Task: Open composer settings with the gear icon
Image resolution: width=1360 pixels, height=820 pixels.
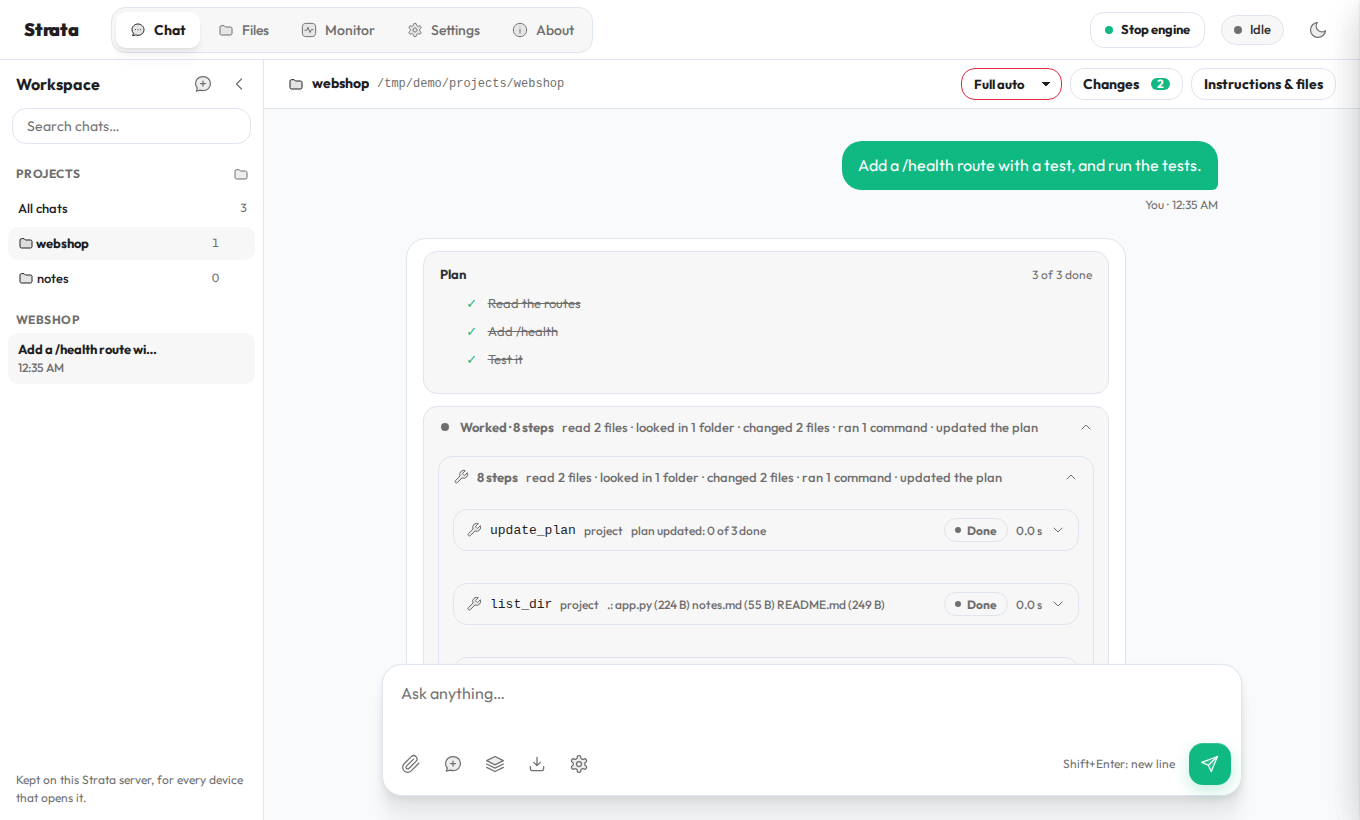Action: pyautogui.click(x=579, y=764)
